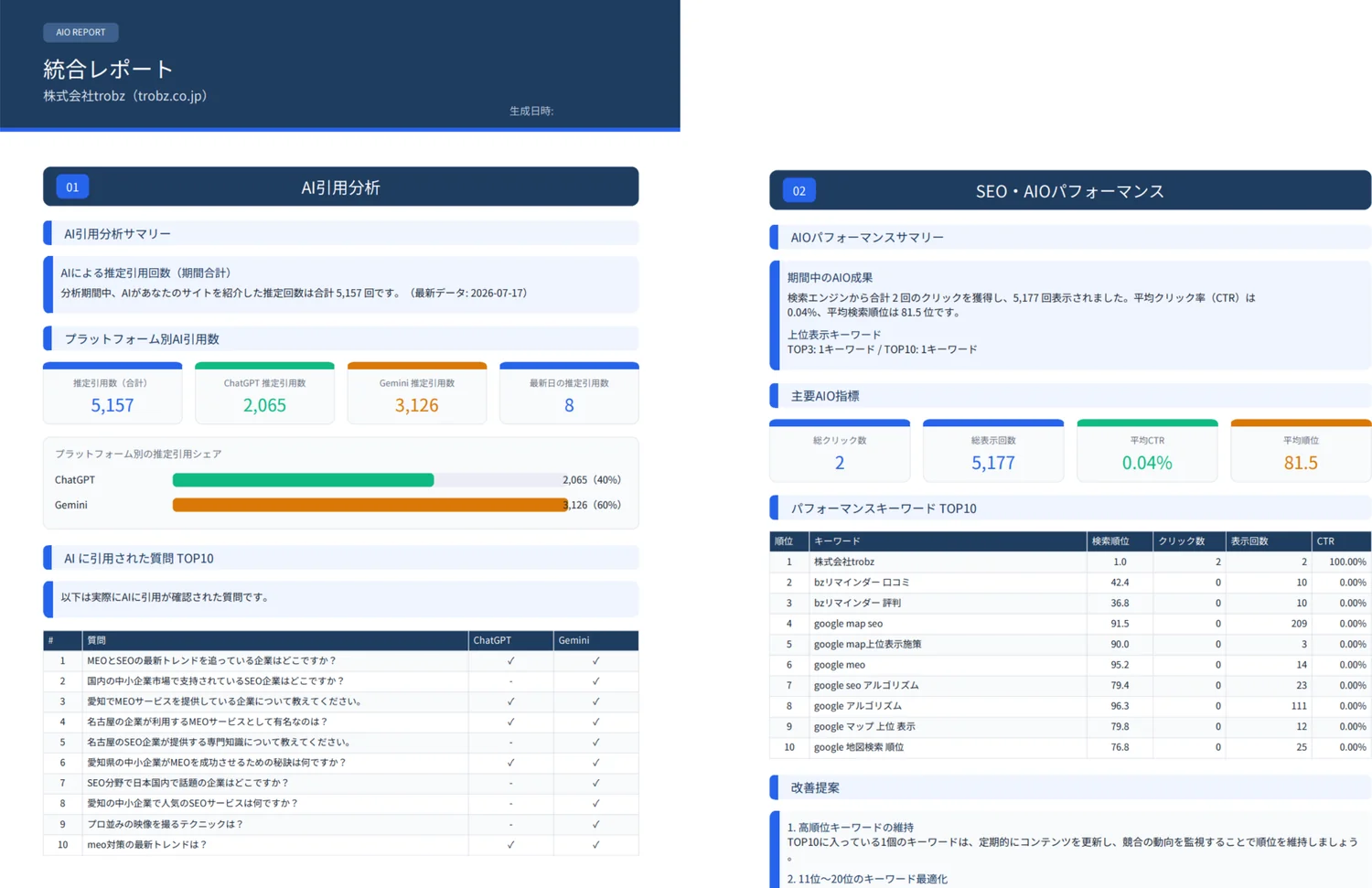Click the 期間中のAIO成果 text

(830, 277)
